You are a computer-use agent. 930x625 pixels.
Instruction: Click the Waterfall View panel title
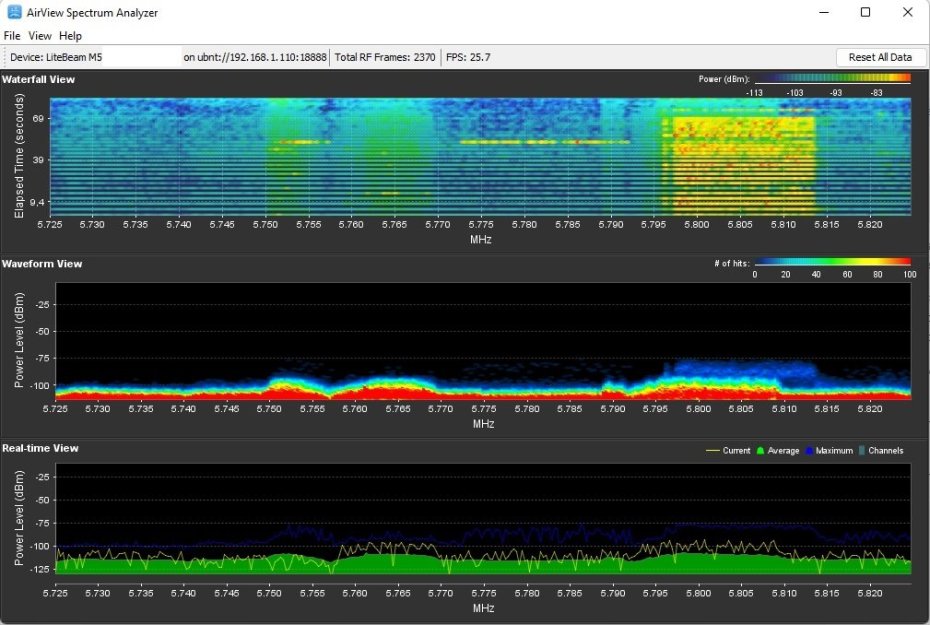click(39, 79)
